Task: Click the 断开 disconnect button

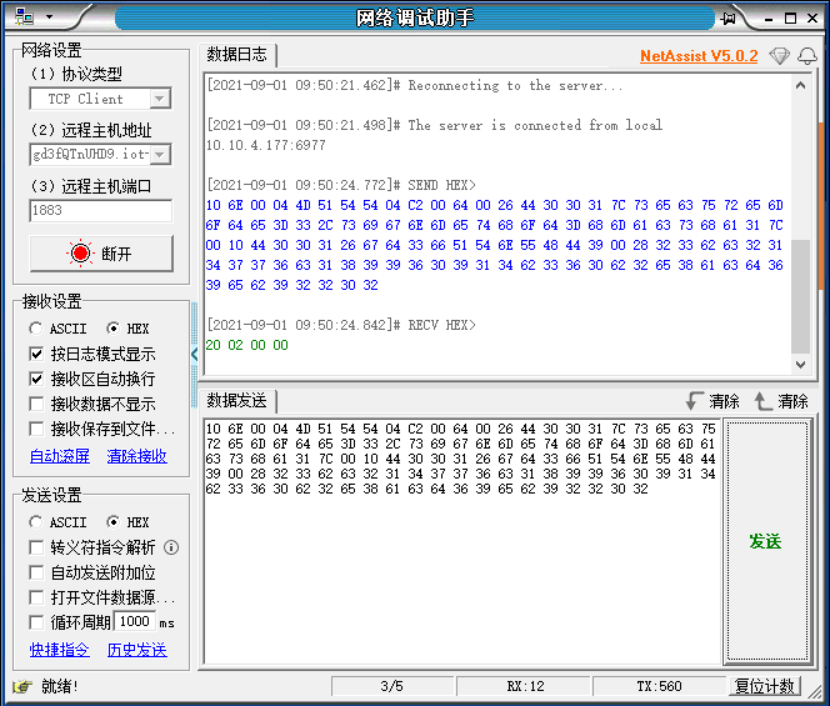Action: click(x=101, y=254)
